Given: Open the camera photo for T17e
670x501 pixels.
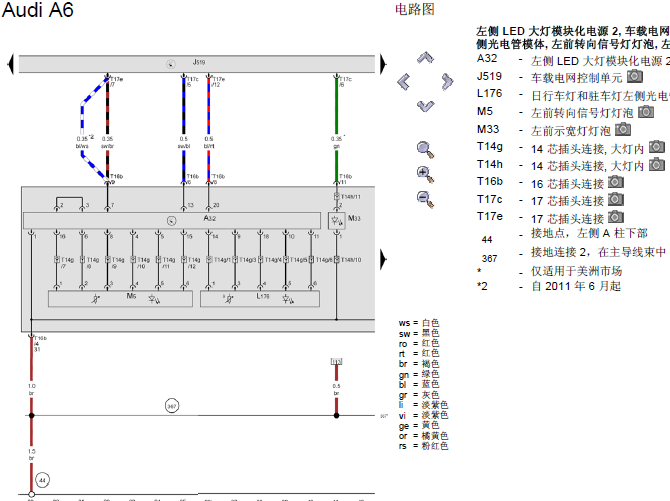Looking at the screenshot, I should point(616,217).
